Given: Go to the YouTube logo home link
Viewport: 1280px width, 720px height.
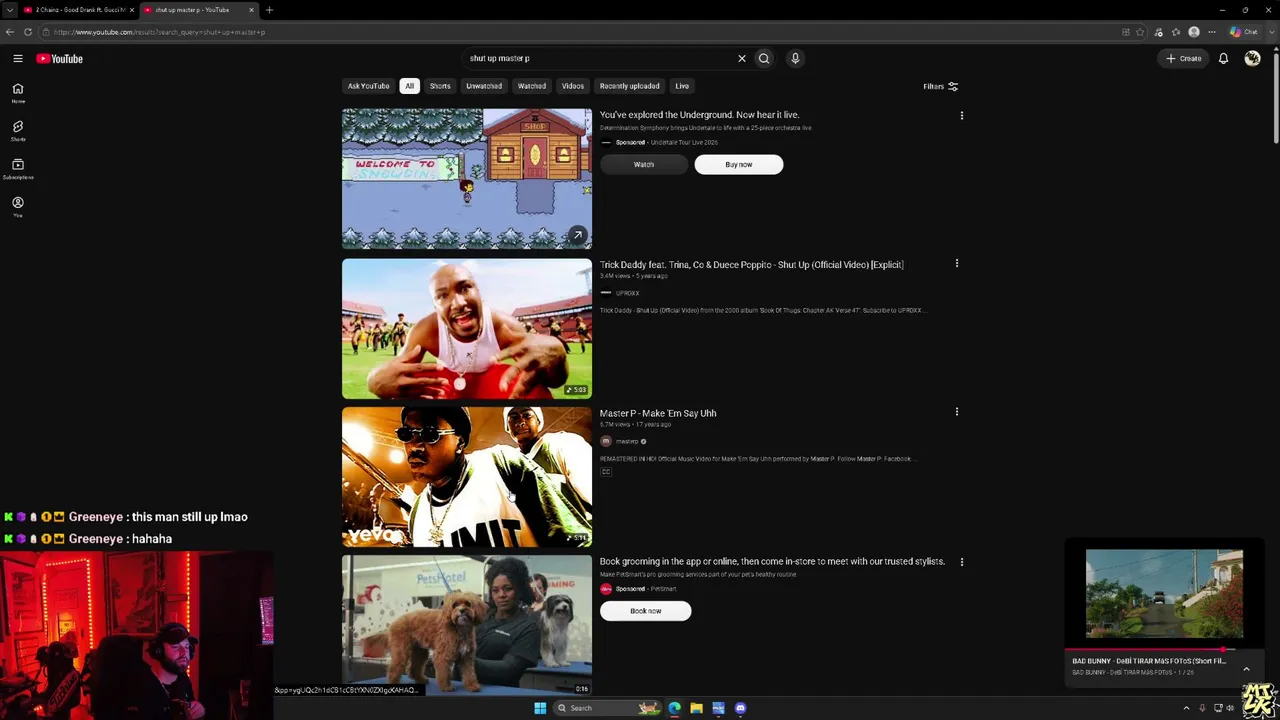Looking at the screenshot, I should tap(60, 58).
